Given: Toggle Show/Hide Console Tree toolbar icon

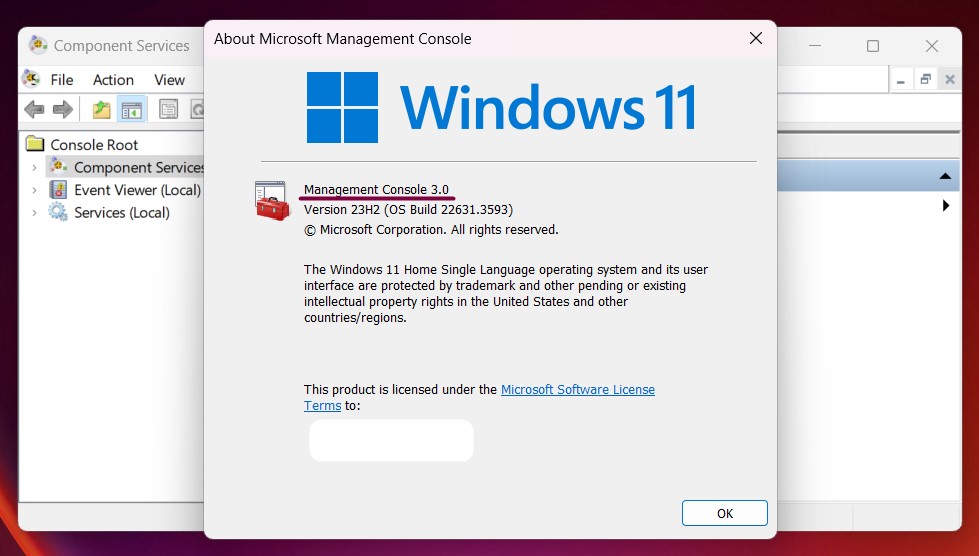Looking at the screenshot, I should [132, 110].
